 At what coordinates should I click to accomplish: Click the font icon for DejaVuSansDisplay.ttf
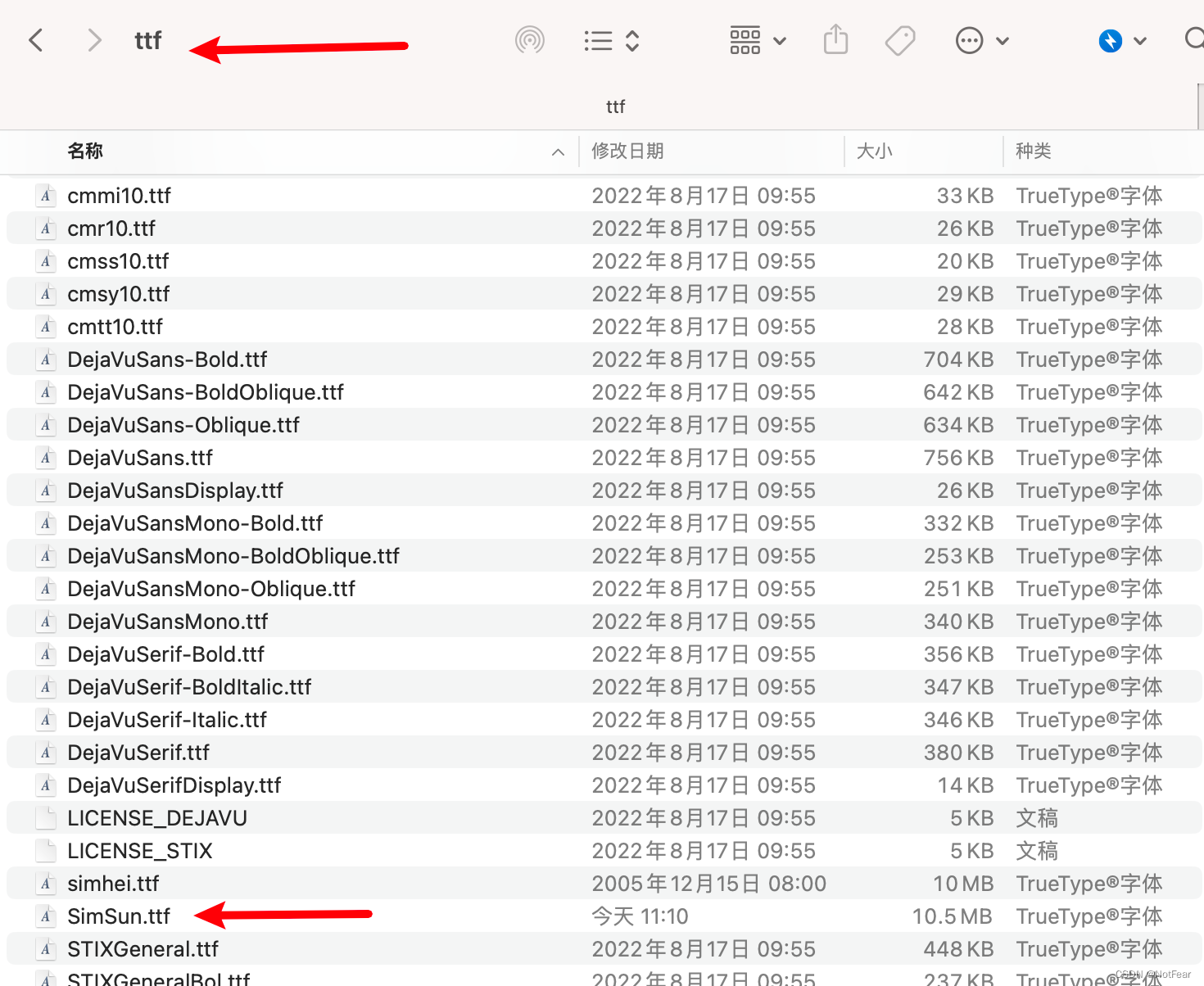(46, 491)
